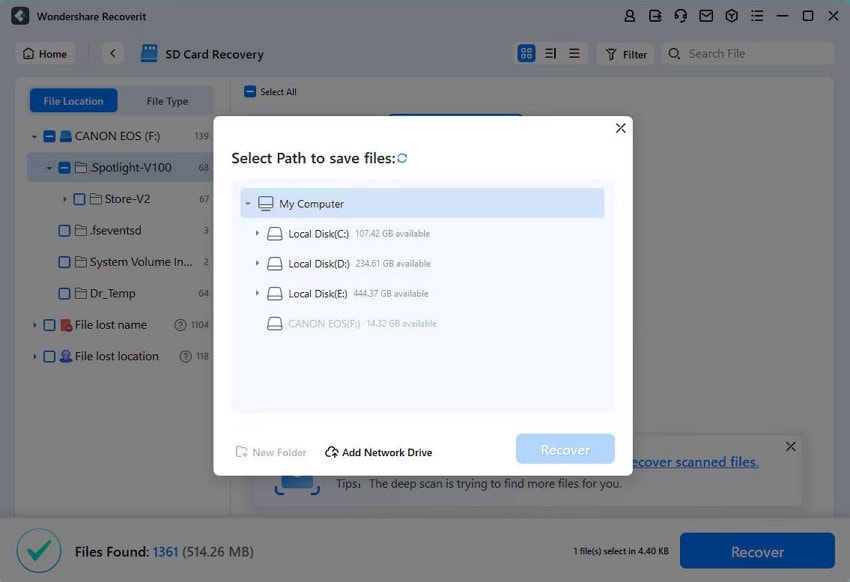This screenshot has height=582, width=850.
Task: Switch to the File Location tab
Action: (73, 101)
